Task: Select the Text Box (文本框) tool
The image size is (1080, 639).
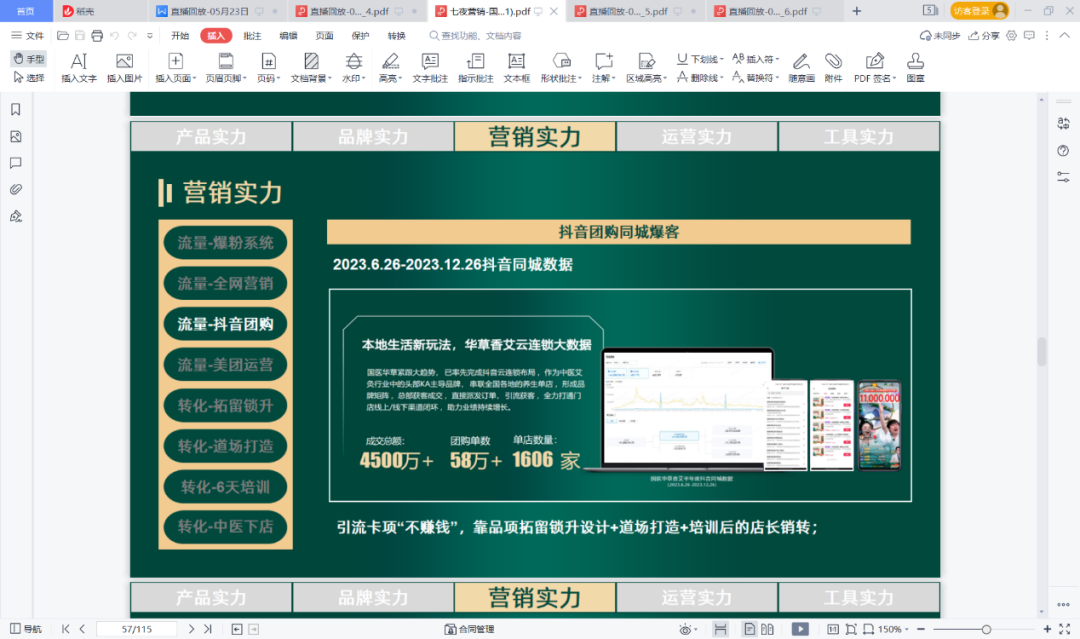Action: [517, 68]
